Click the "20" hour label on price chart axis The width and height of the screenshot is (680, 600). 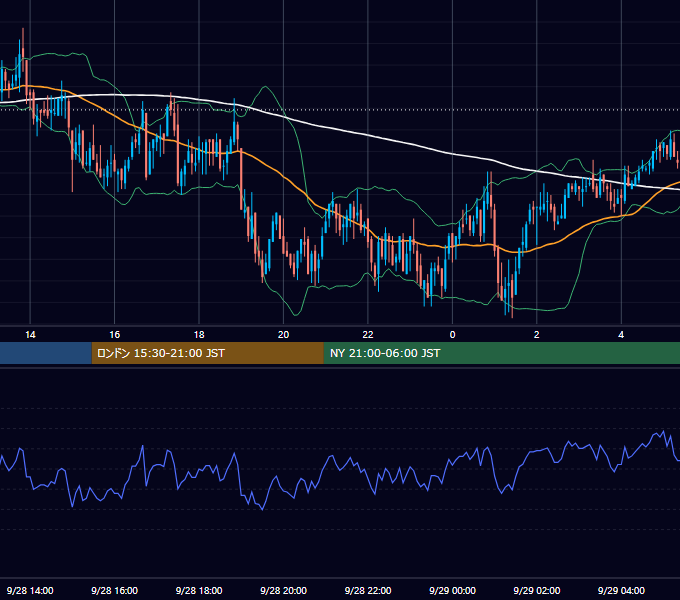point(283,335)
